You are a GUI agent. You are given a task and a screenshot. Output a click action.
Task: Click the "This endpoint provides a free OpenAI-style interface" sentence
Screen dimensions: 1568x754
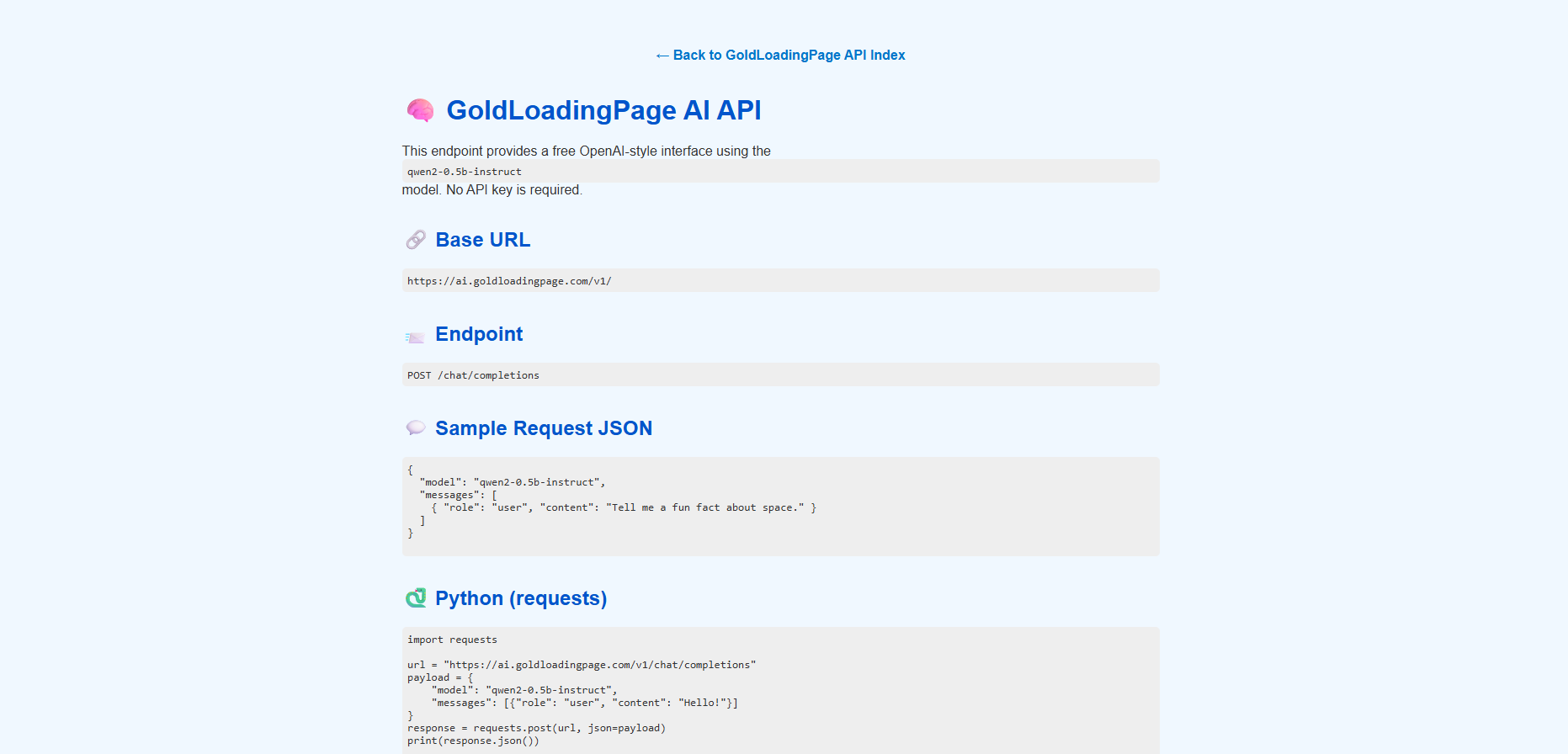click(x=587, y=151)
